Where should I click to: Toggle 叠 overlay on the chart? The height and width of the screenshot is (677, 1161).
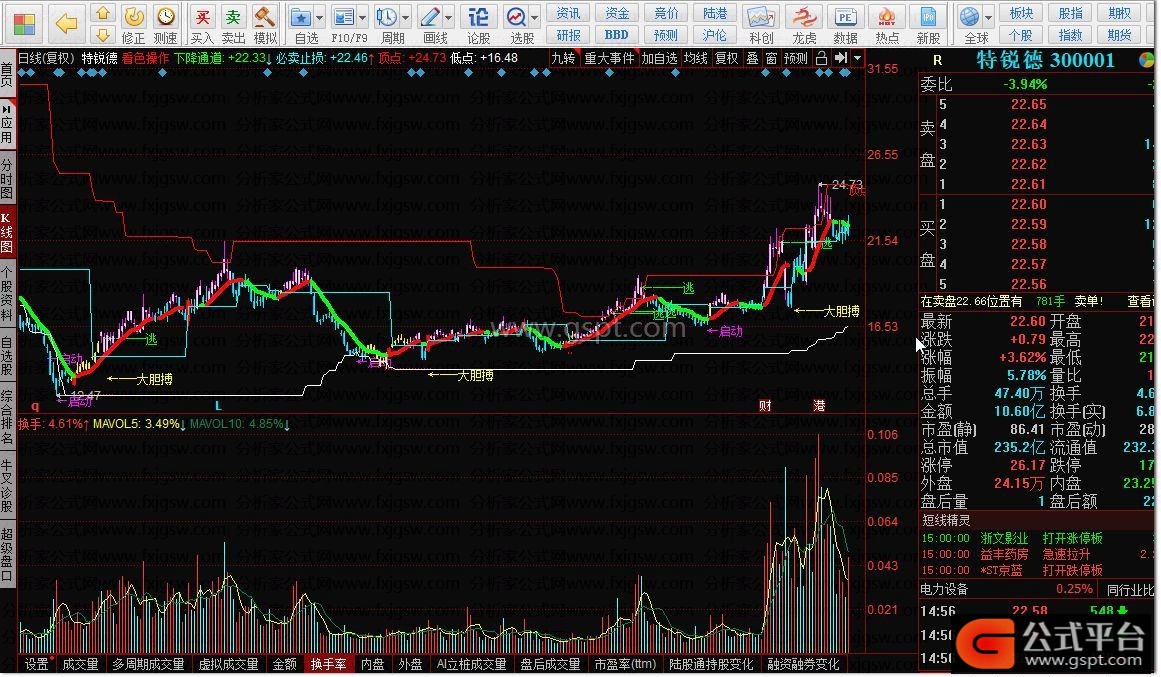pyautogui.click(x=752, y=58)
